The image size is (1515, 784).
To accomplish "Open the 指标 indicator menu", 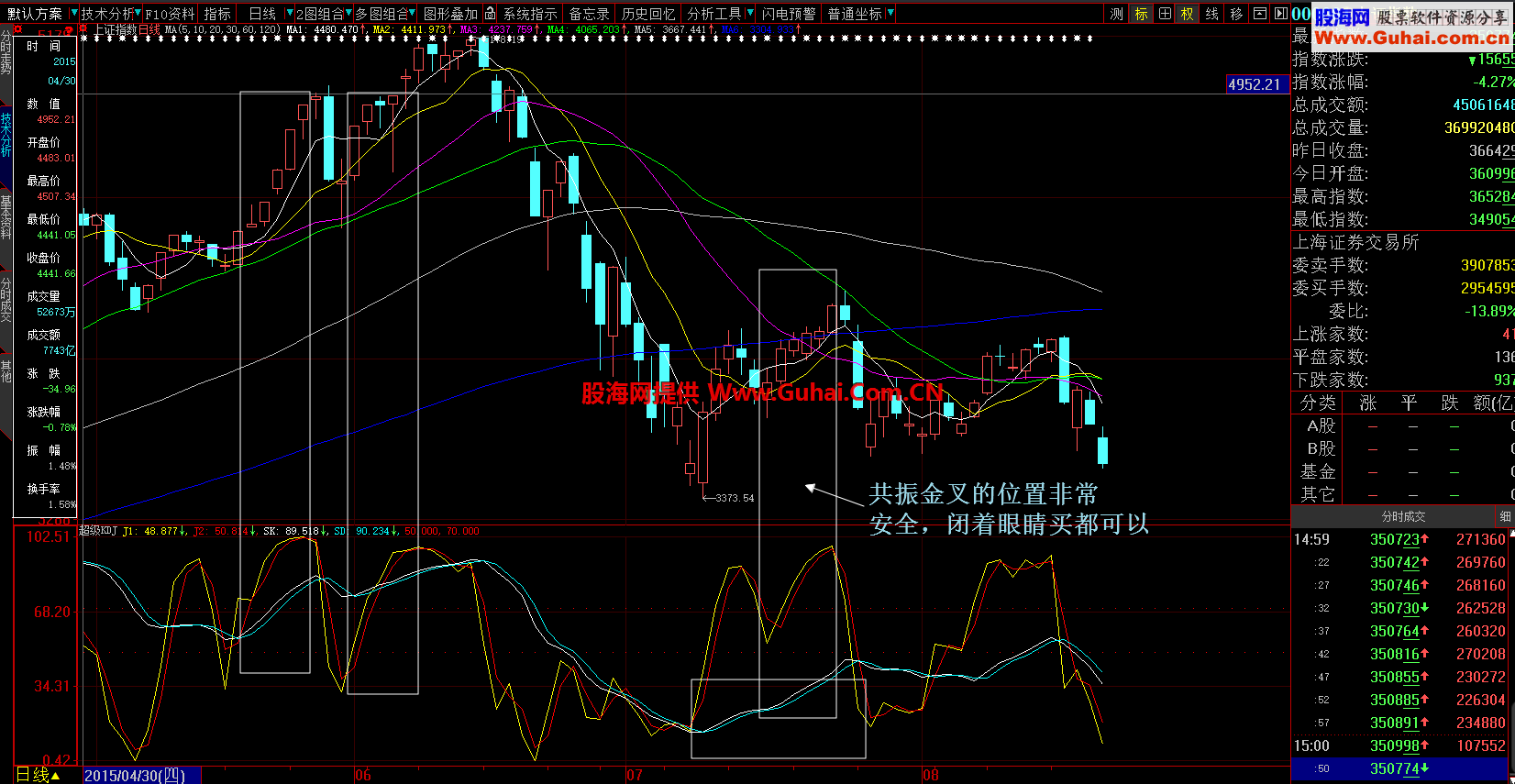I will pos(217,14).
